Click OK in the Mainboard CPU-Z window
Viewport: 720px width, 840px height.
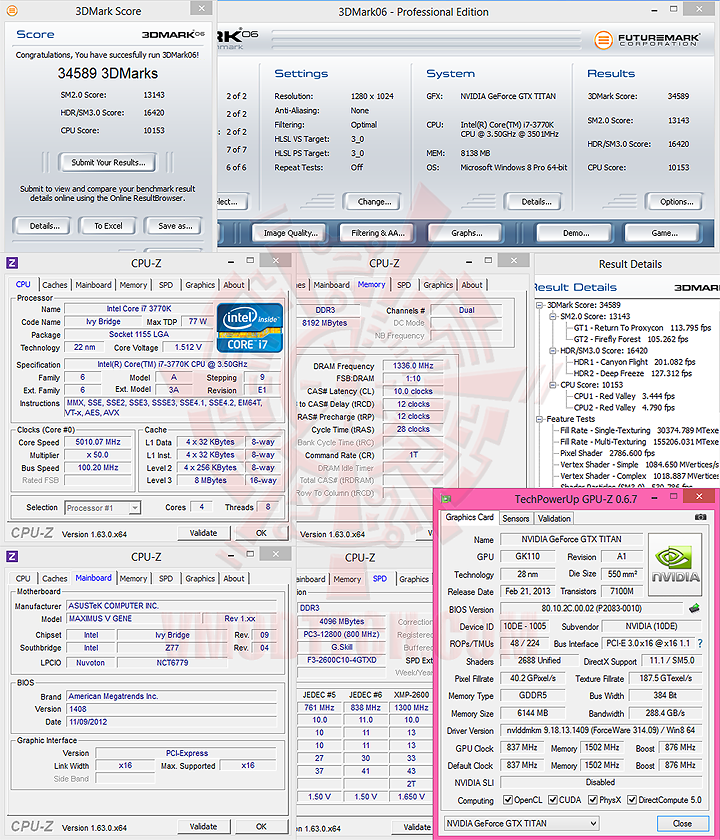261,826
